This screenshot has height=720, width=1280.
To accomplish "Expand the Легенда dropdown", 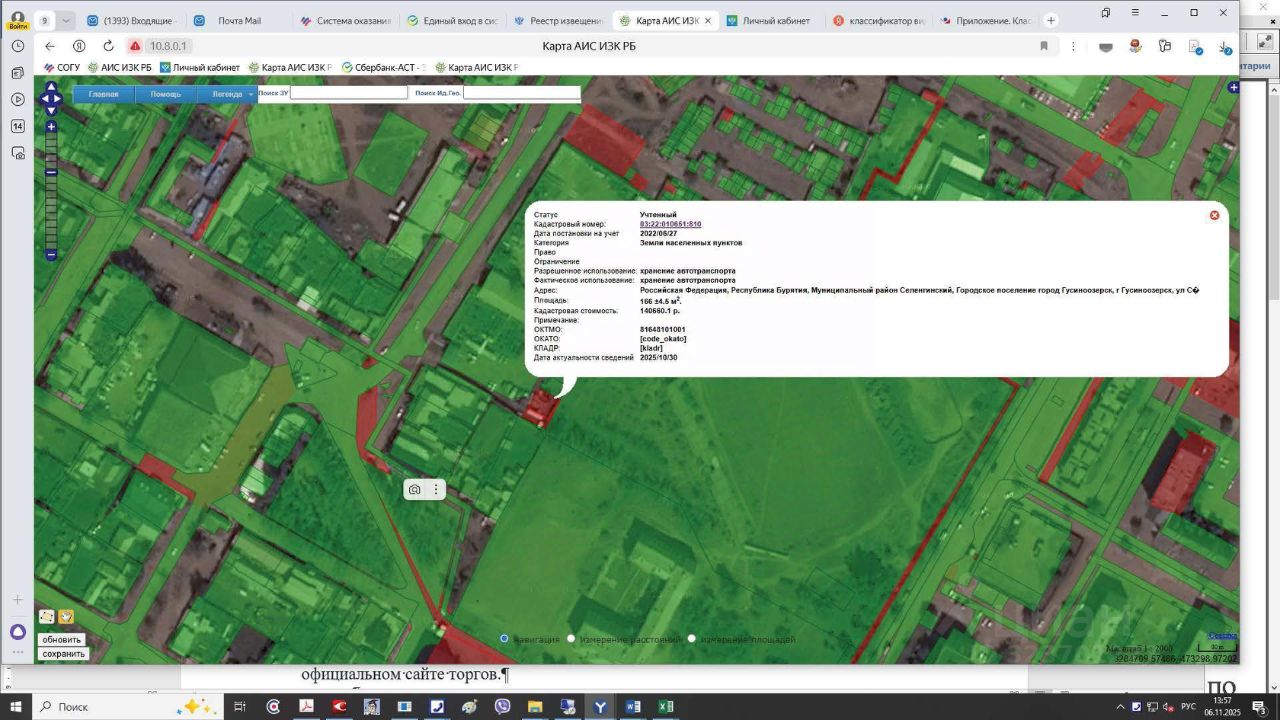I will [227, 94].
